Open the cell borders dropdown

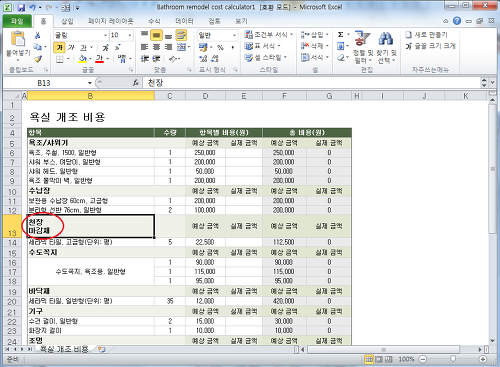pos(68,59)
